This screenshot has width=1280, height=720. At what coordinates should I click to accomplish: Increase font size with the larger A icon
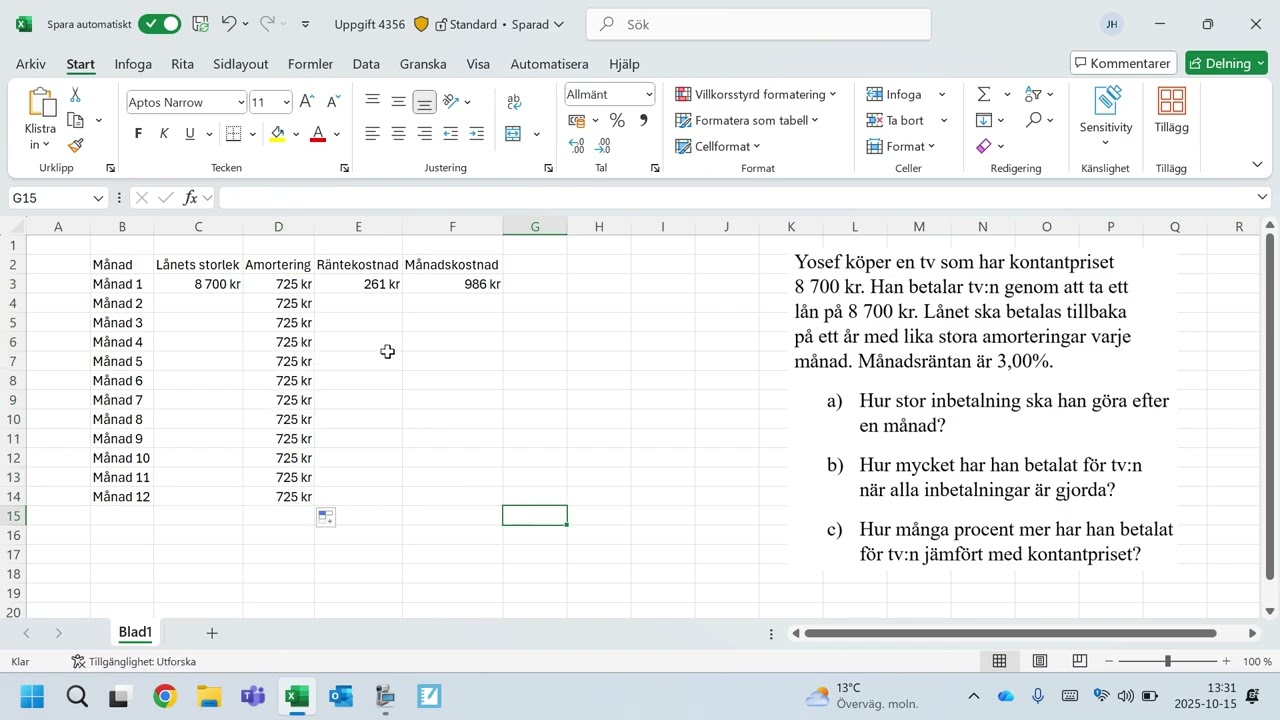pos(307,102)
